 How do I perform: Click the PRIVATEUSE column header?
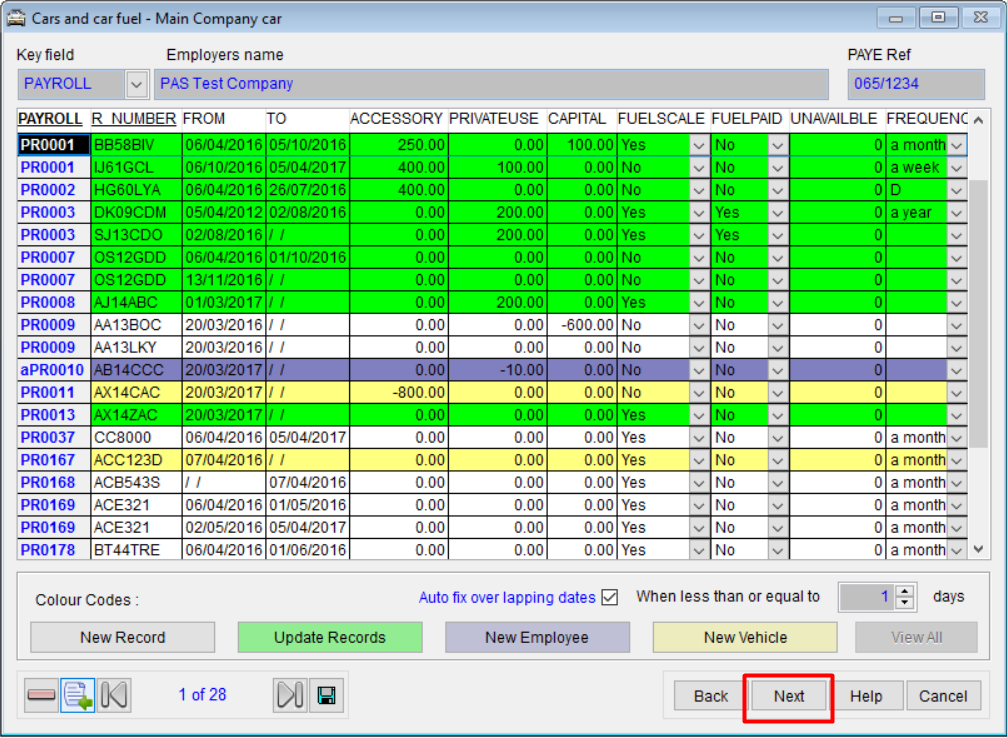tap(494, 119)
